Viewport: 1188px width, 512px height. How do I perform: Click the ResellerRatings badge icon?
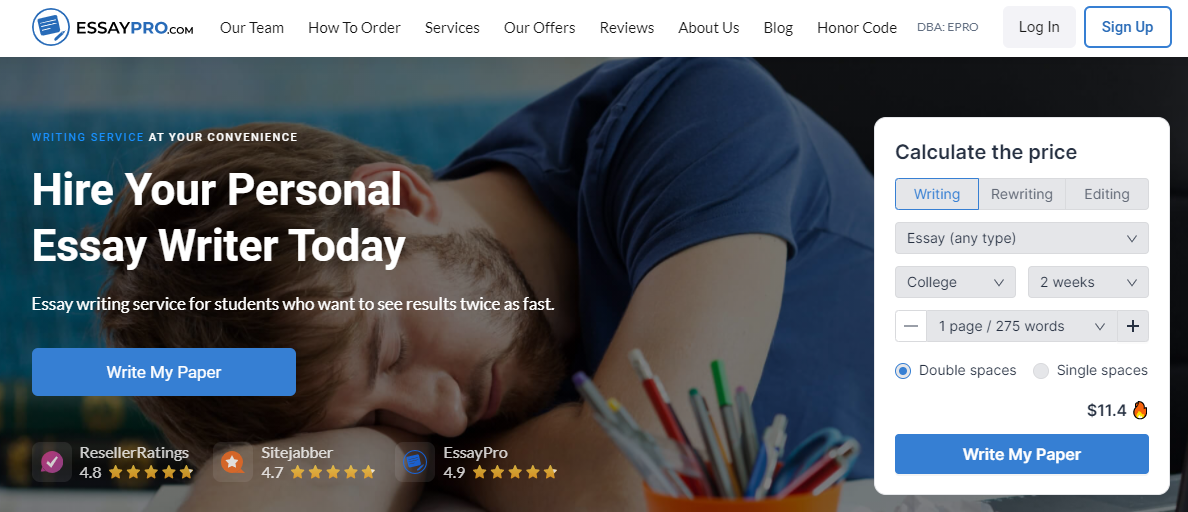tap(52, 461)
